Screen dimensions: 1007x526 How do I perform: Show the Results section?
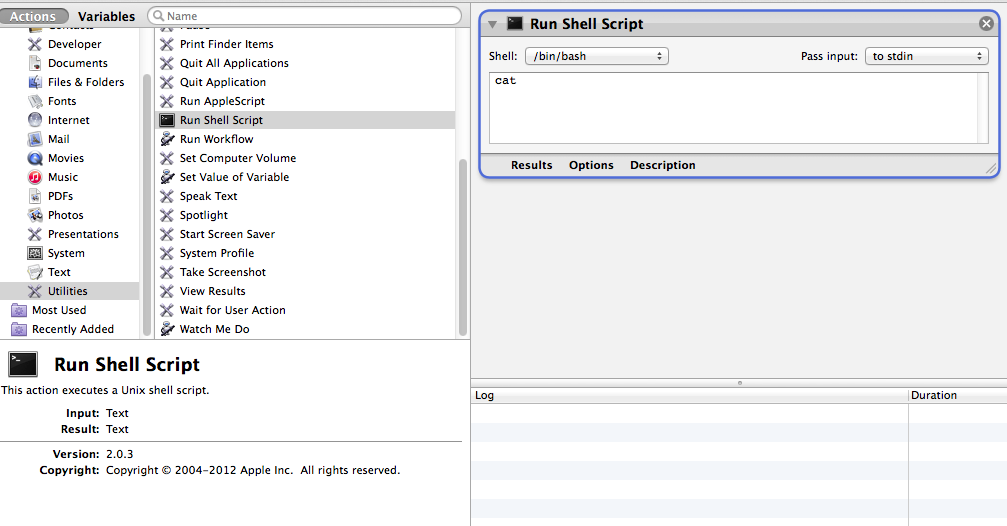(x=531, y=165)
